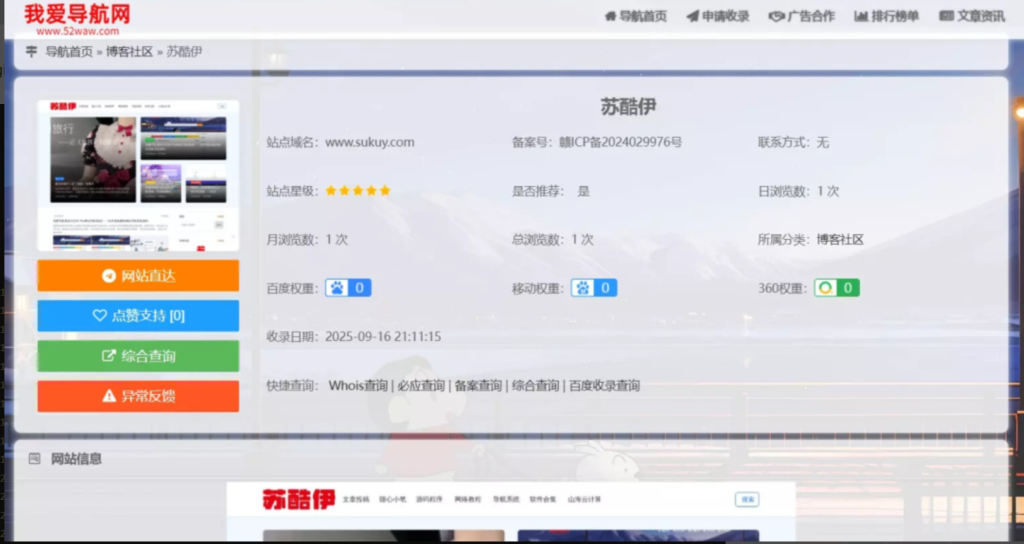Image resolution: width=1024 pixels, height=544 pixels.
Task: Click the blue 点赞支持 [0] button
Action: (x=138, y=316)
